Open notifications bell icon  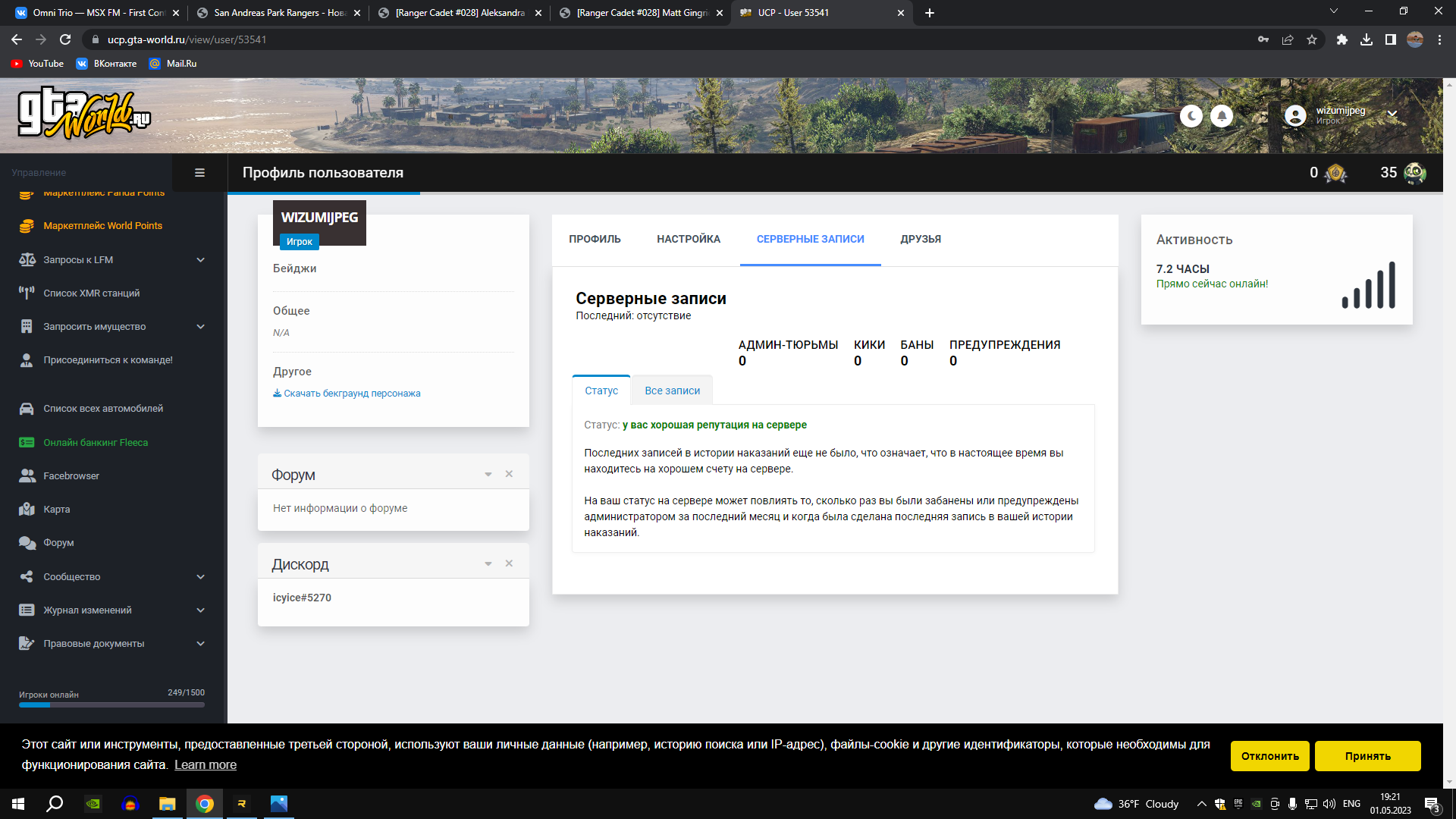pyautogui.click(x=1222, y=116)
